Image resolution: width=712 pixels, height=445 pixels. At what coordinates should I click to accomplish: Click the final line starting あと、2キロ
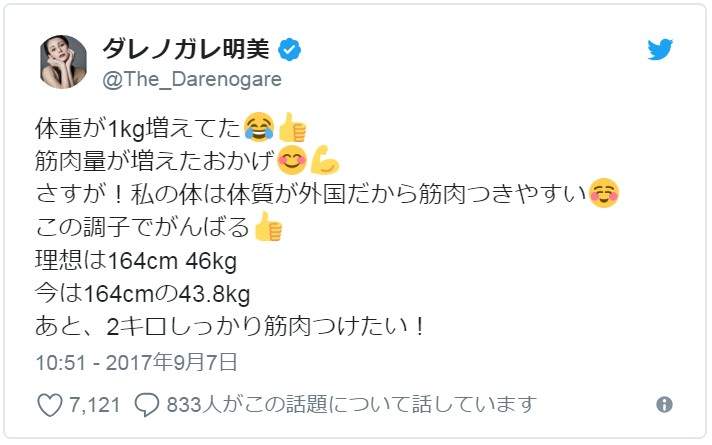pos(226,327)
